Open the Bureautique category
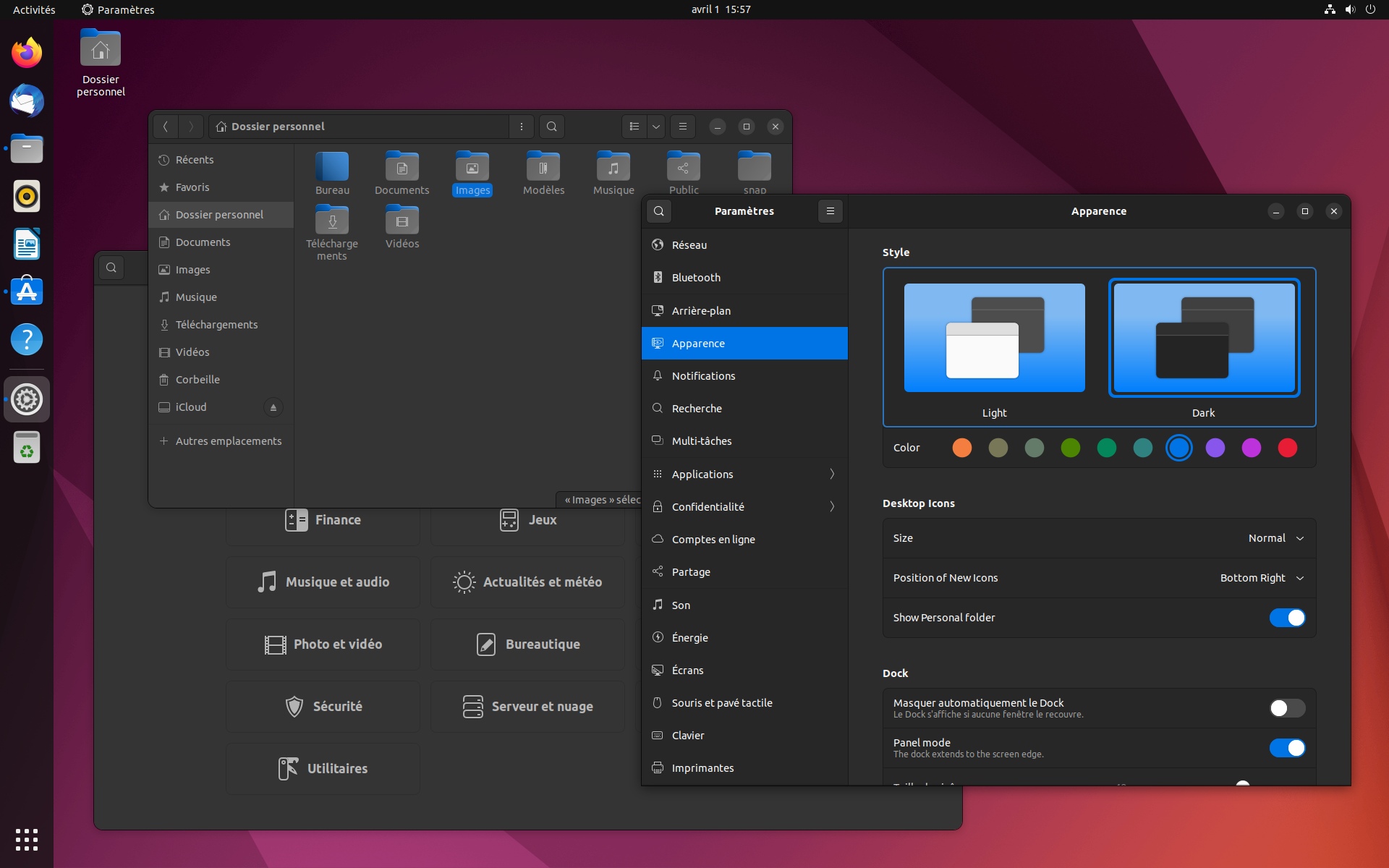 pos(528,644)
